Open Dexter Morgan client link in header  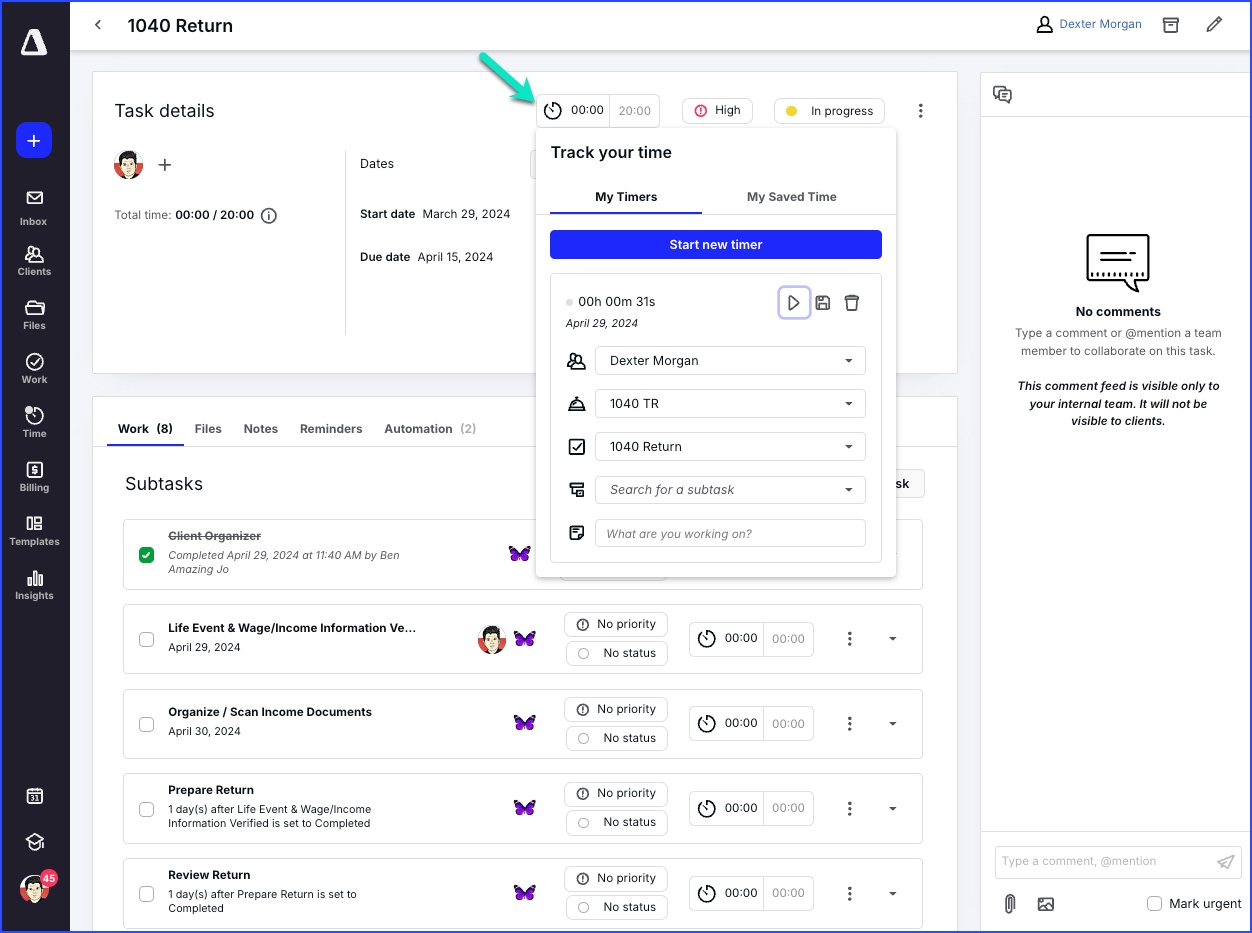coord(1100,25)
